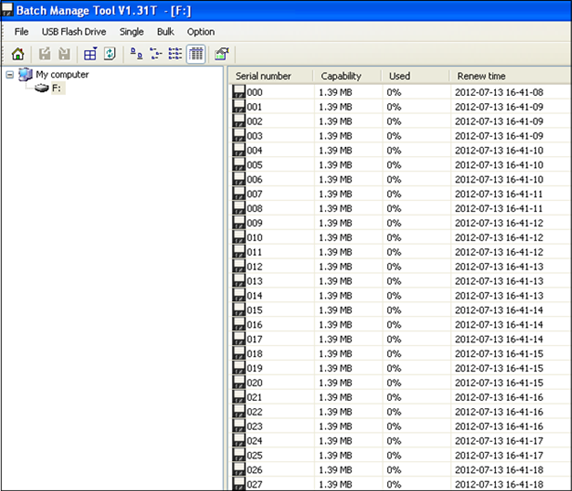This screenshot has height=491, width=572.
Task: Click the refresh page toolbar icon
Action: [x=109, y=54]
